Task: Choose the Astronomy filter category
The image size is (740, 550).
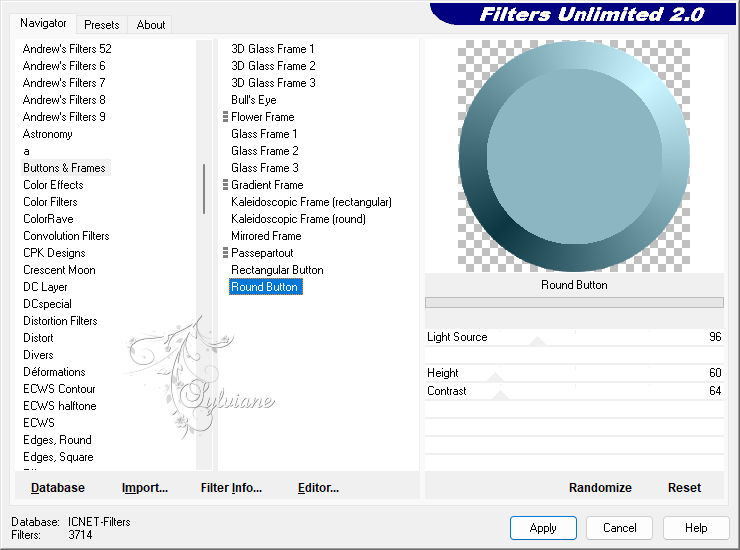Action: pos(48,134)
